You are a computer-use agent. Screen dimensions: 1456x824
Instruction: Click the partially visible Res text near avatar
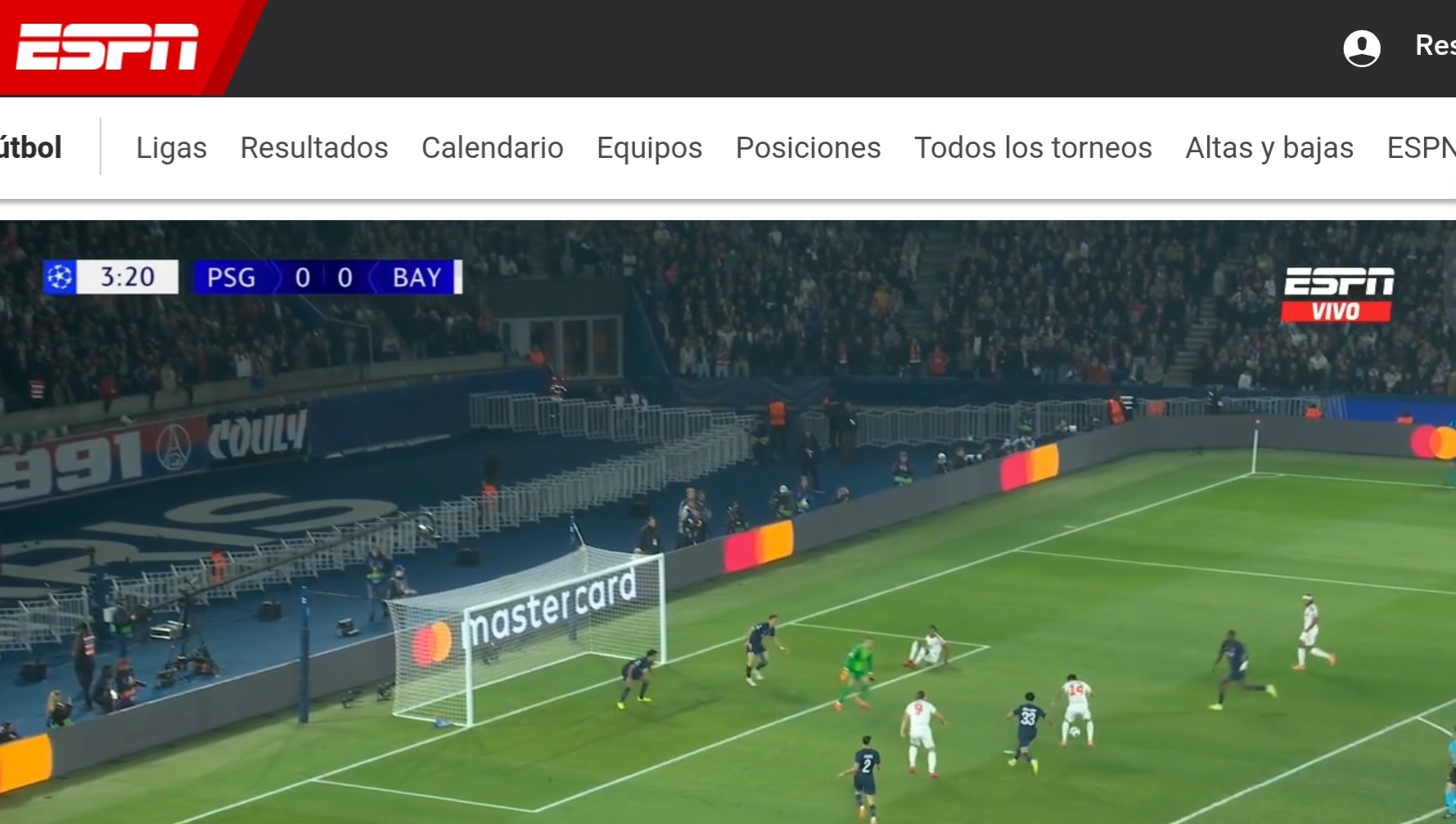coord(1436,45)
